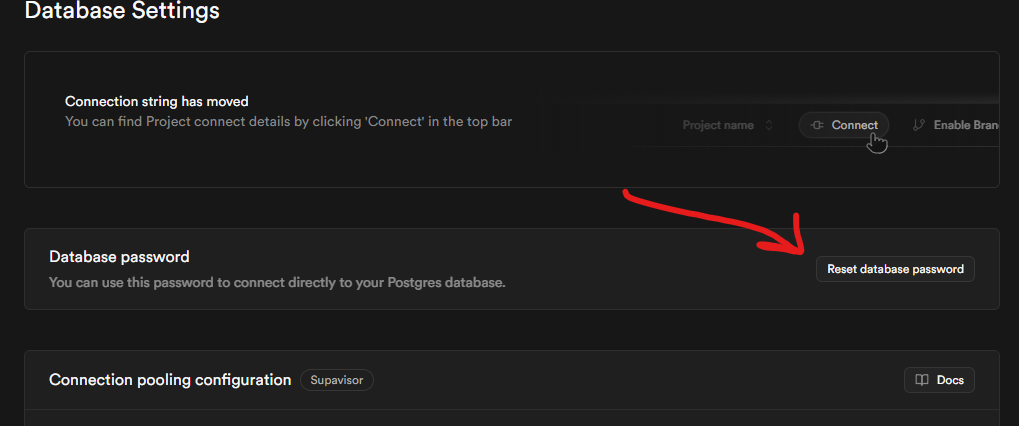The image size is (1019, 426).
Task: Open the Docs link for connection pooling
Action: (939, 380)
